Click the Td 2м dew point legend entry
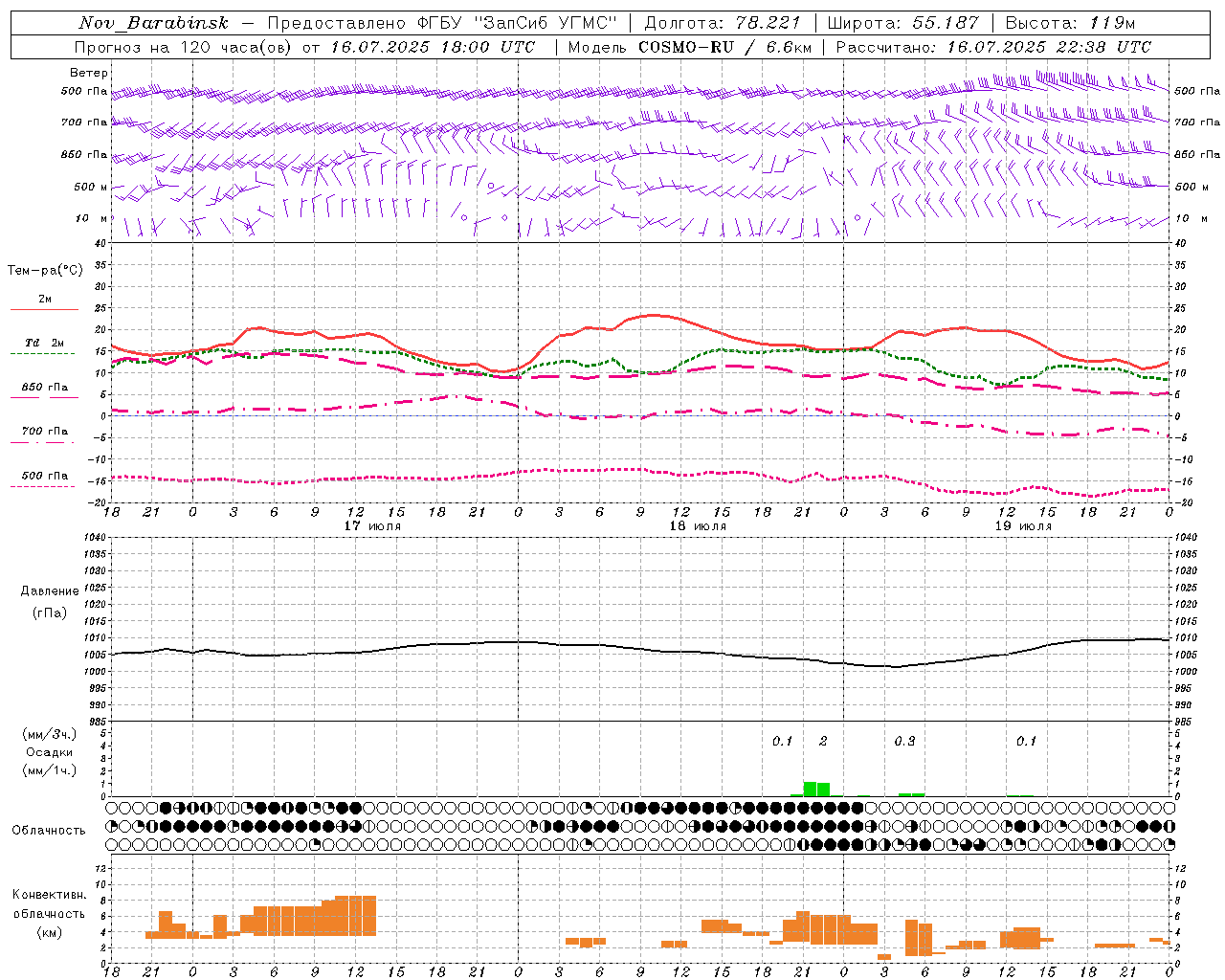The width and height of the screenshot is (1225, 980). tap(45, 343)
